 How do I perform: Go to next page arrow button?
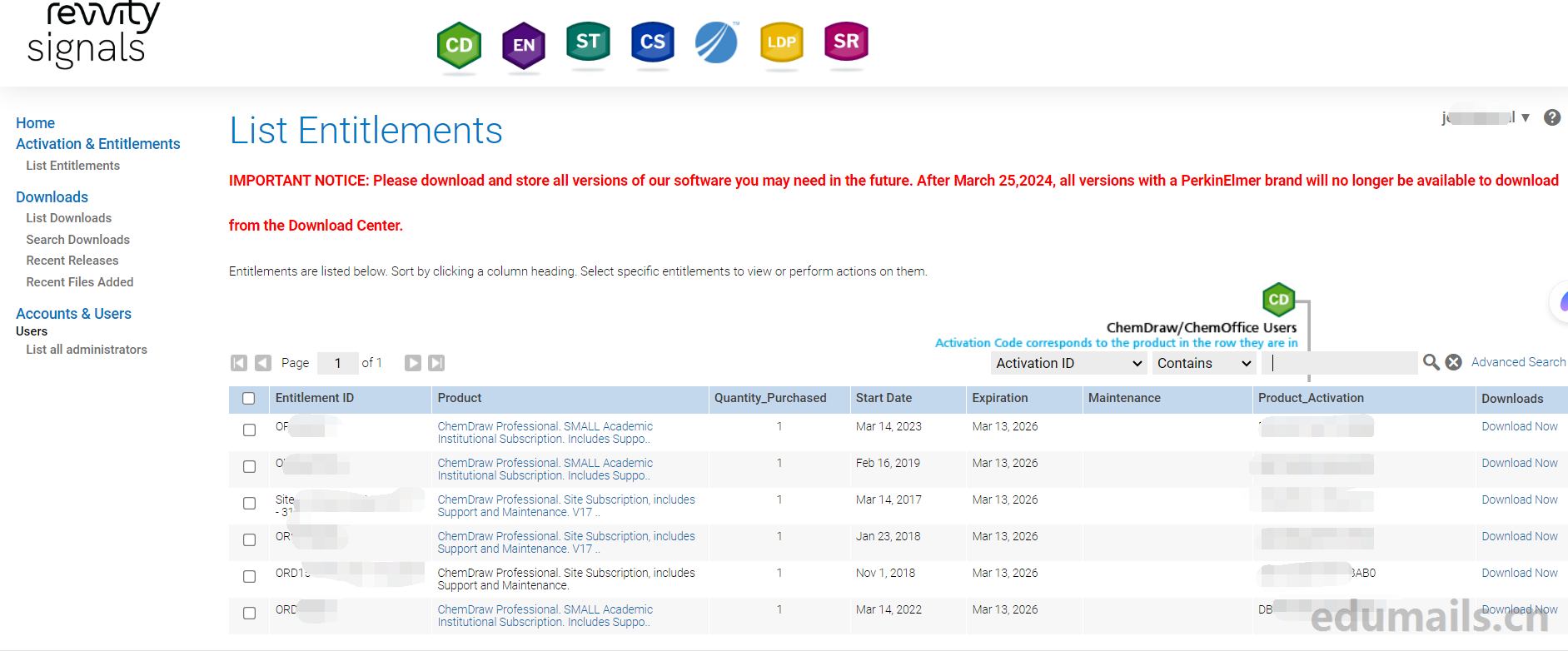(413, 363)
